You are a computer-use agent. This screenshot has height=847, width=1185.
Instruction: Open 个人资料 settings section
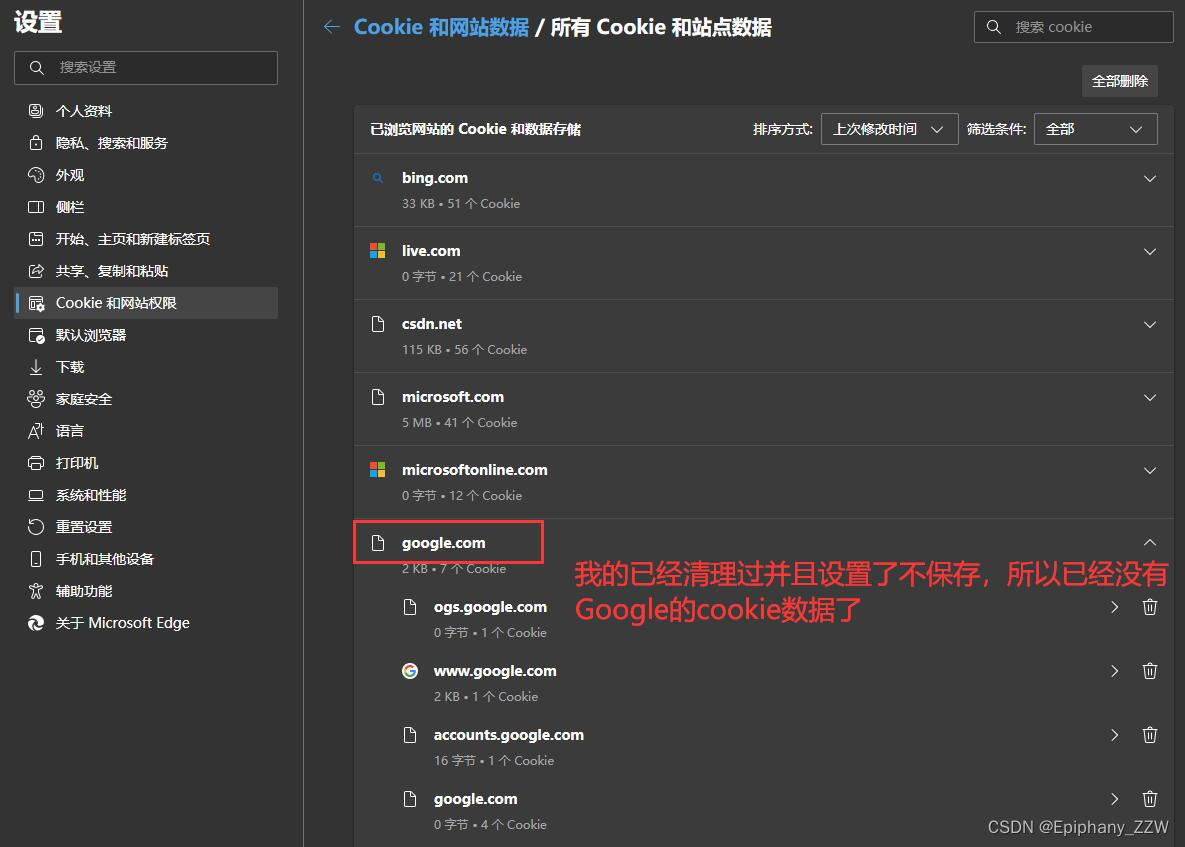pyautogui.click(x=146, y=111)
